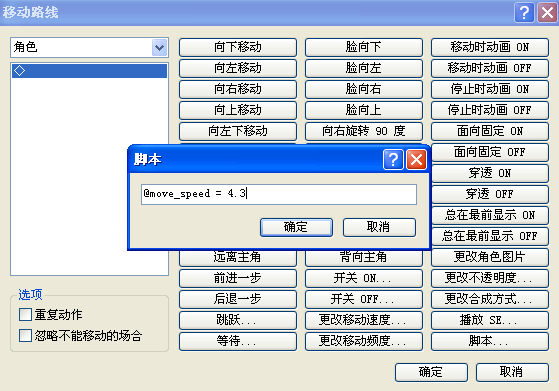The width and height of the screenshot is (559, 391).
Task: Open 更改合成方式... dialog
Action: [x=490, y=299]
